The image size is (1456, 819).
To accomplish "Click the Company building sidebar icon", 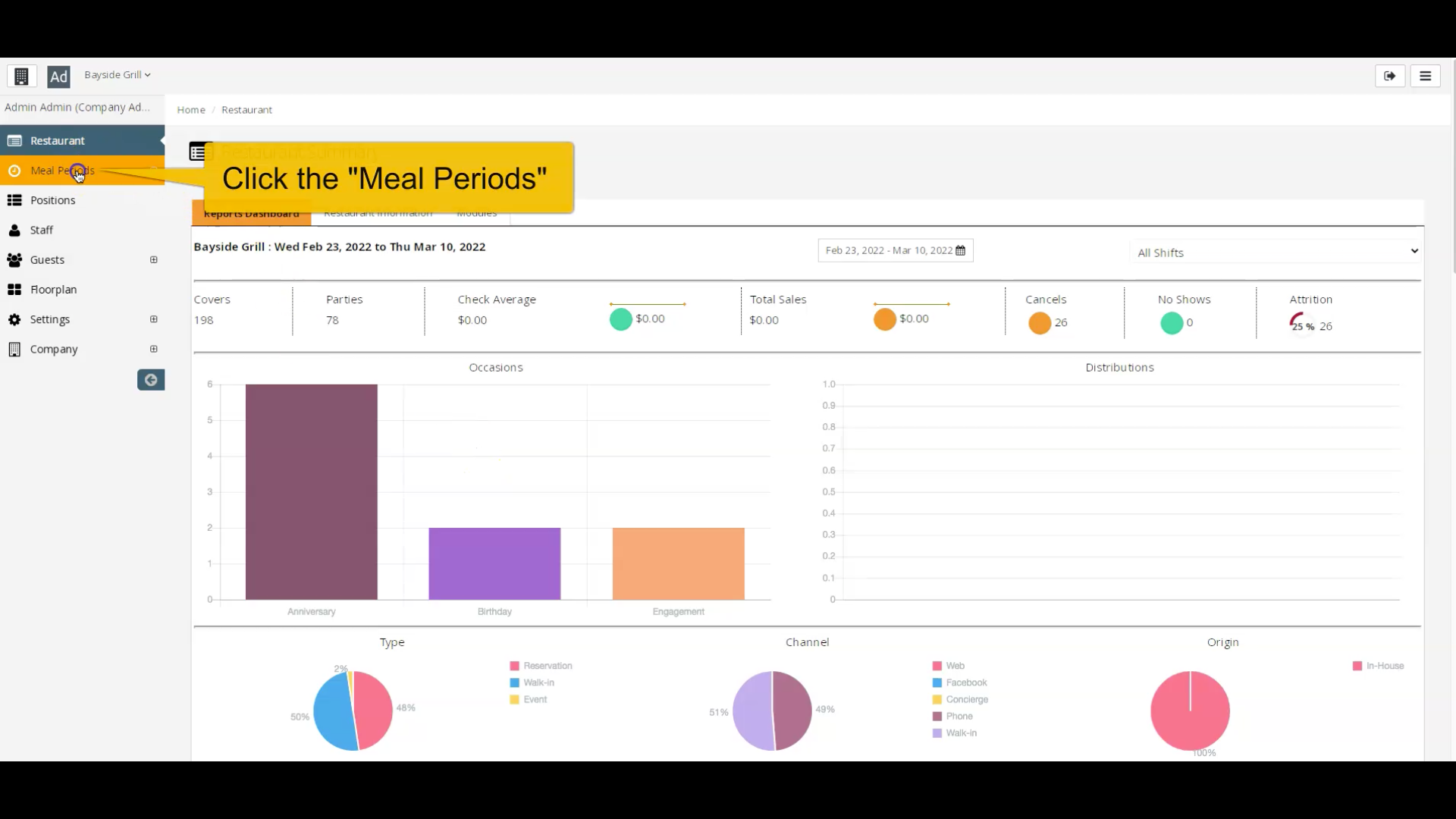I will click(14, 349).
